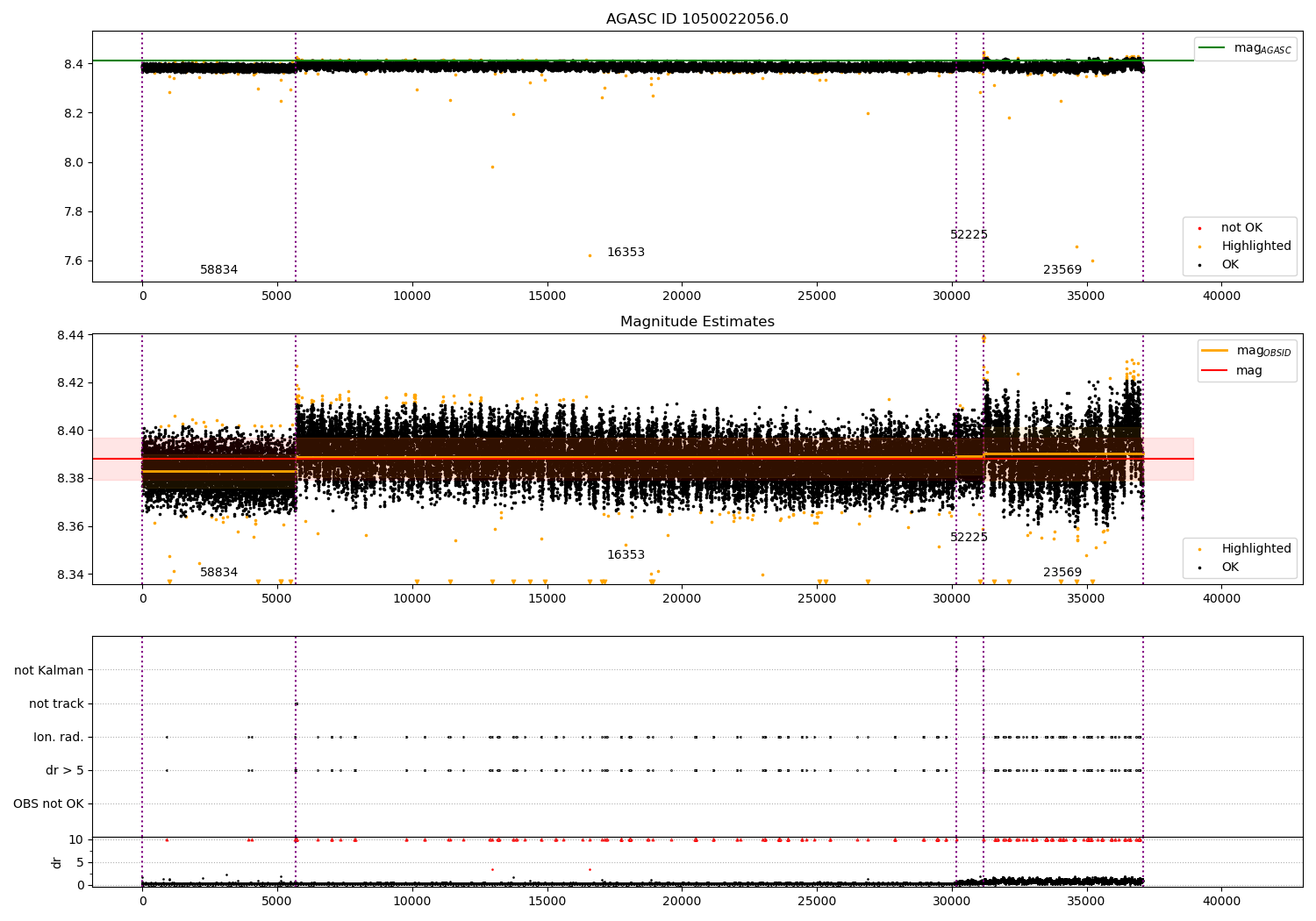Click obsid annotation '16353' in the top plot
Screen dimensions: 1316x921
click(x=626, y=253)
